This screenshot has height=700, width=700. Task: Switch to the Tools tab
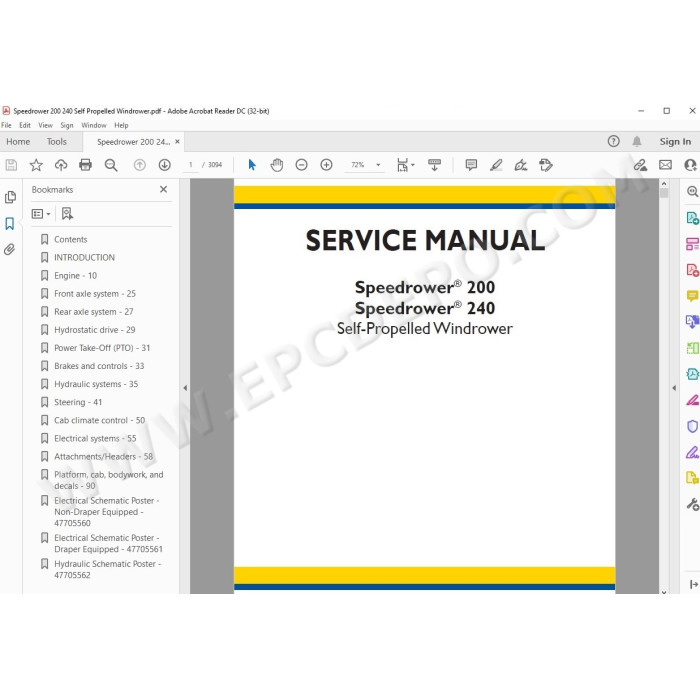tap(56, 142)
